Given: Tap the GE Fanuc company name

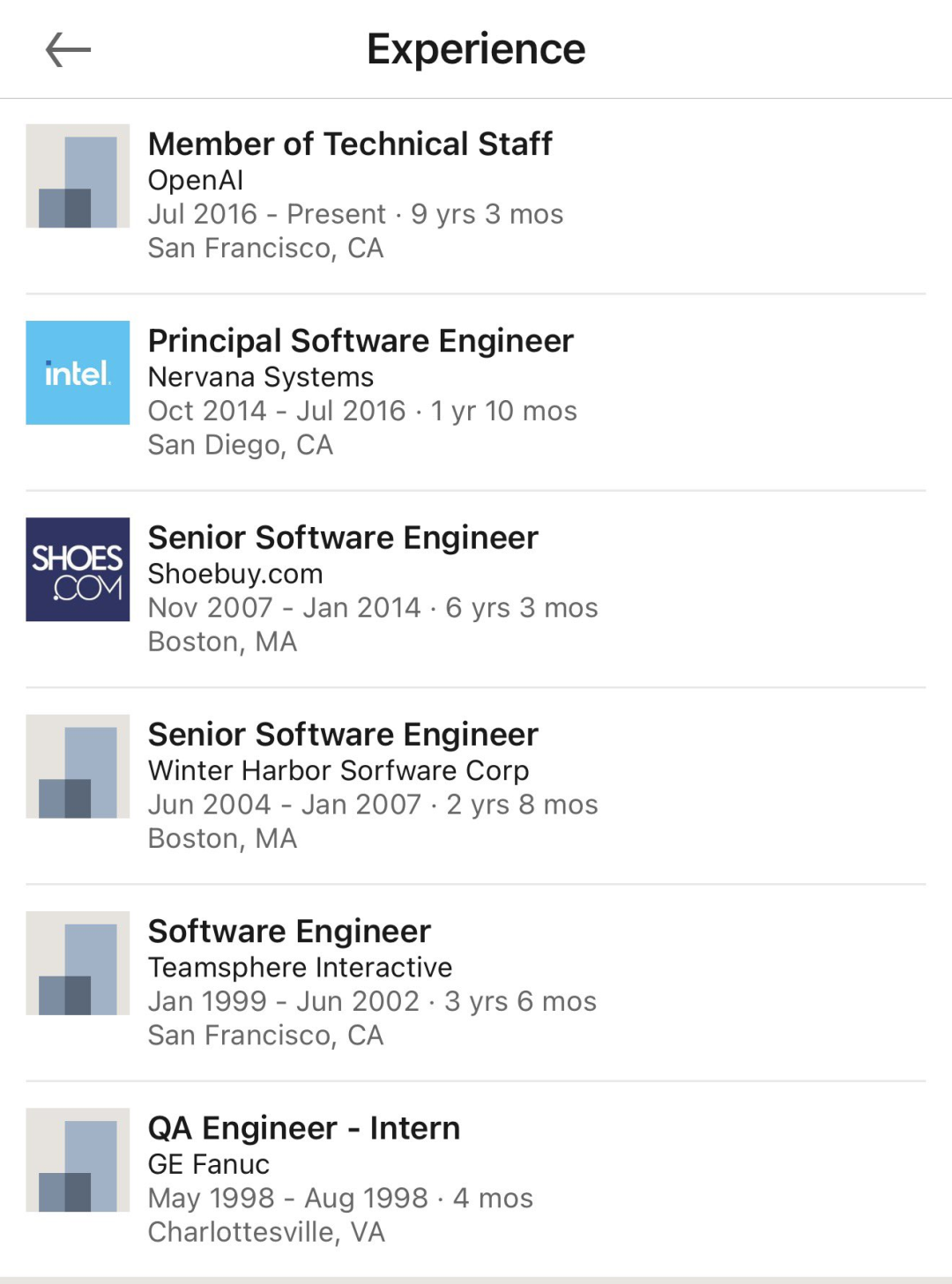Looking at the screenshot, I should pyautogui.click(x=209, y=1164).
